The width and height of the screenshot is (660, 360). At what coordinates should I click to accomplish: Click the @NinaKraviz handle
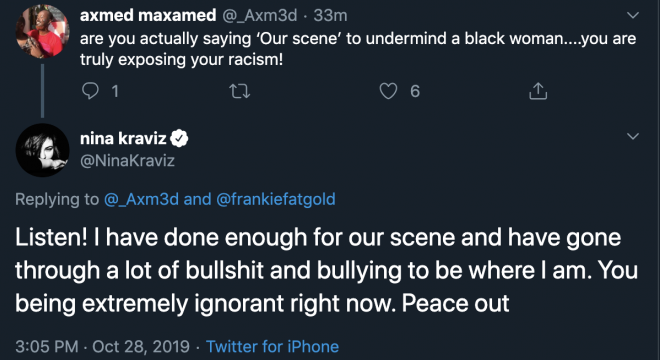pyautogui.click(x=127, y=161)
